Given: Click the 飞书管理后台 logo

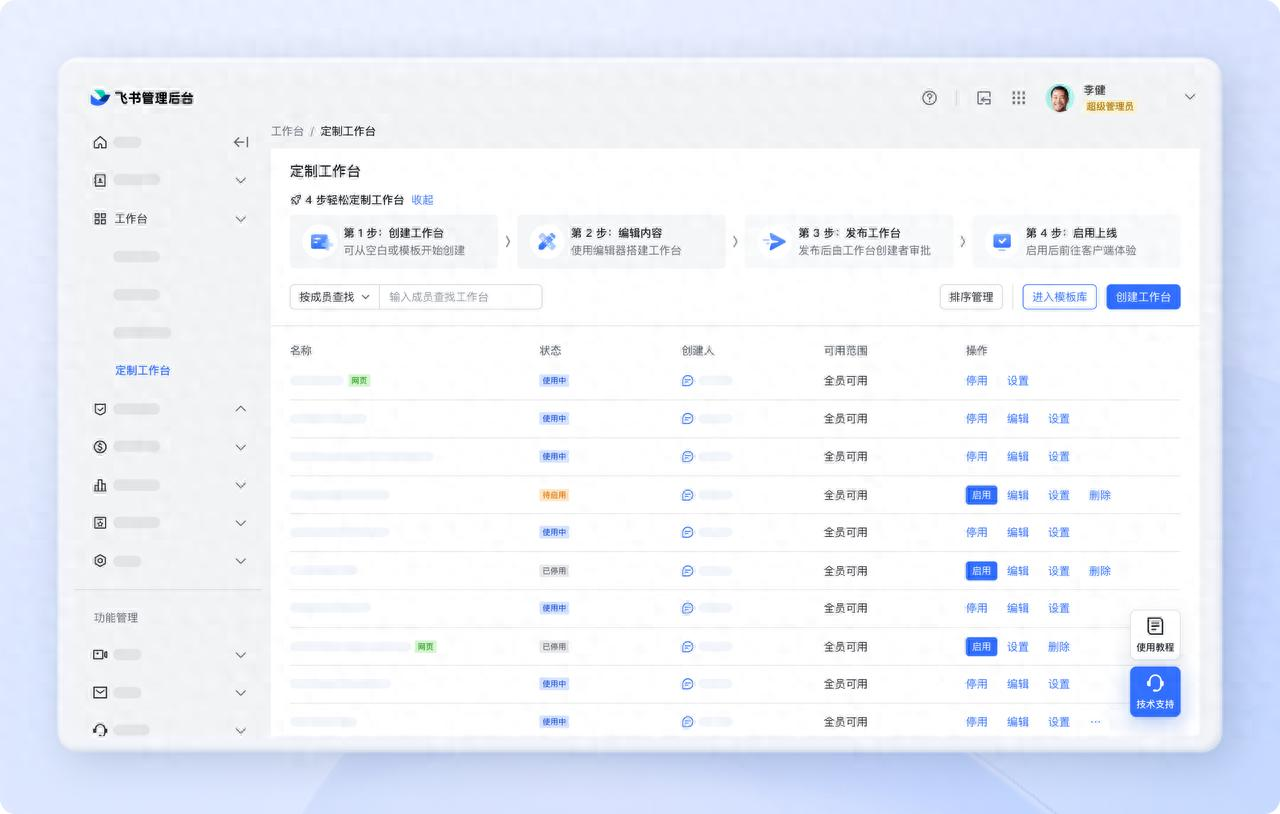Looking at the screenshot, I should [x=142, y=97].
